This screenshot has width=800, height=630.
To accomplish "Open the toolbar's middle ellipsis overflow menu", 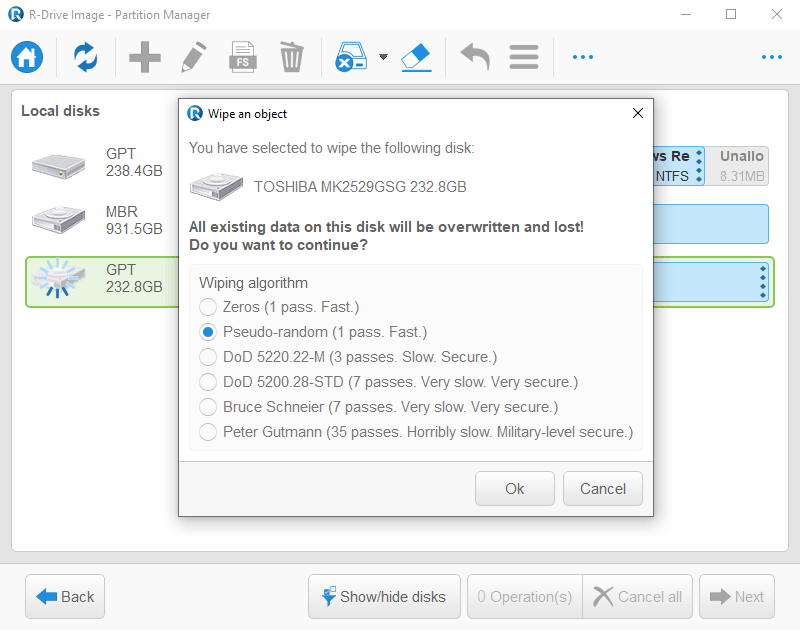I will pos(583,57).
